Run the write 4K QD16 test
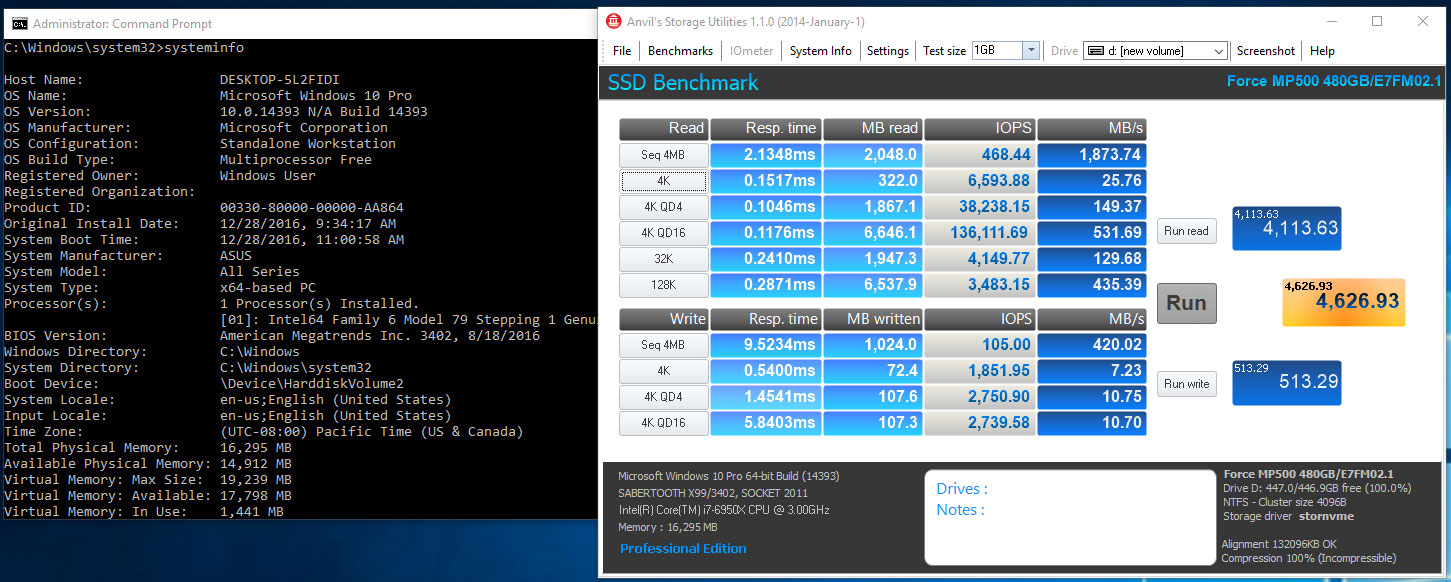 (x=664, y=423)
